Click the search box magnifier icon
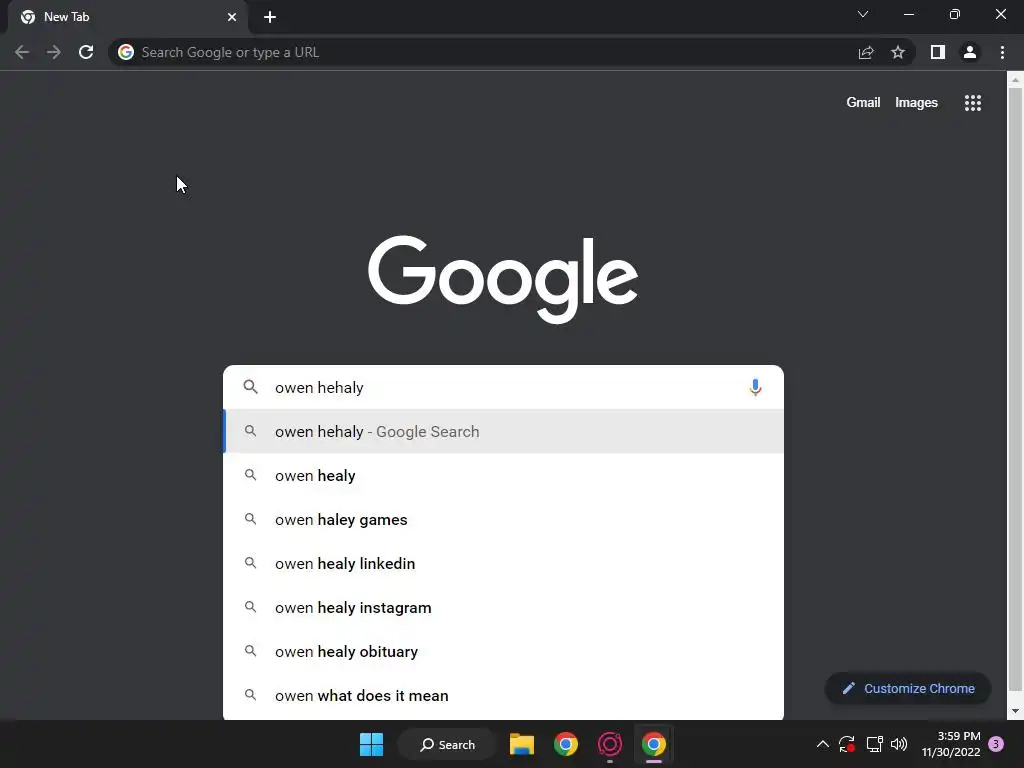Viewport: 1024px width, 768px height. tap(251, 387)
